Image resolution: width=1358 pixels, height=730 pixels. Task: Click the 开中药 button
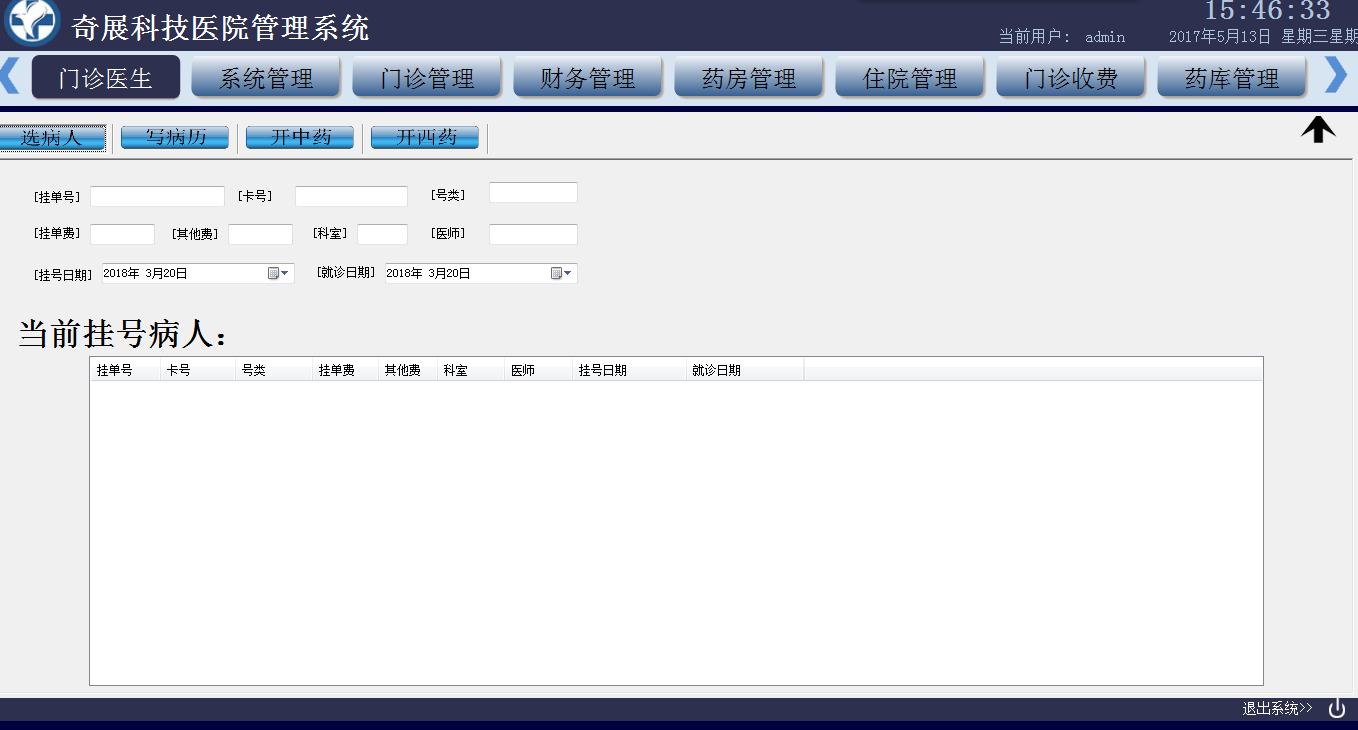pyautogui.click(x=300, y=138)
